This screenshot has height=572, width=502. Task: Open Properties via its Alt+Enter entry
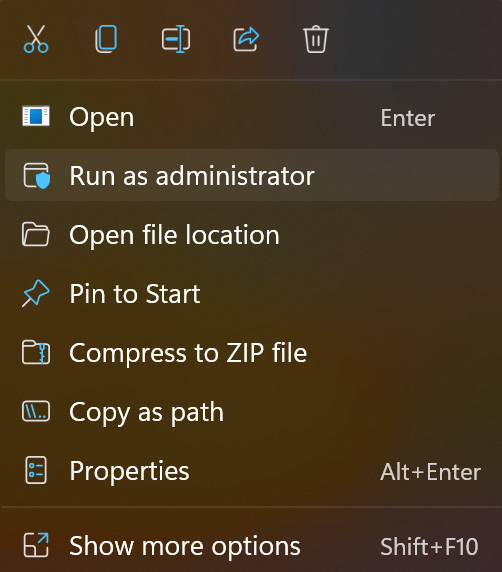pyautogui.click(x=252, y=471)
